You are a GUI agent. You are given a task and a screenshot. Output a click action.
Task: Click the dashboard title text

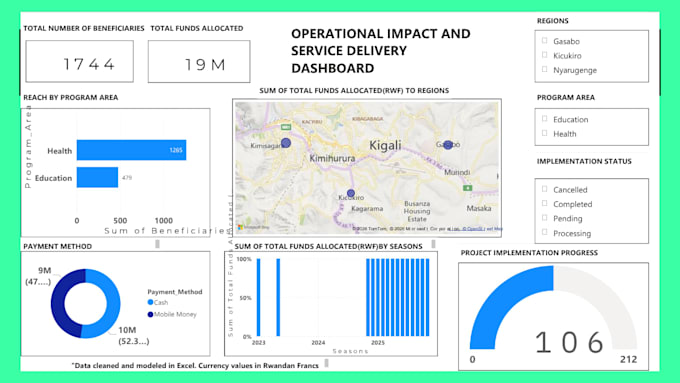(380, 51)
